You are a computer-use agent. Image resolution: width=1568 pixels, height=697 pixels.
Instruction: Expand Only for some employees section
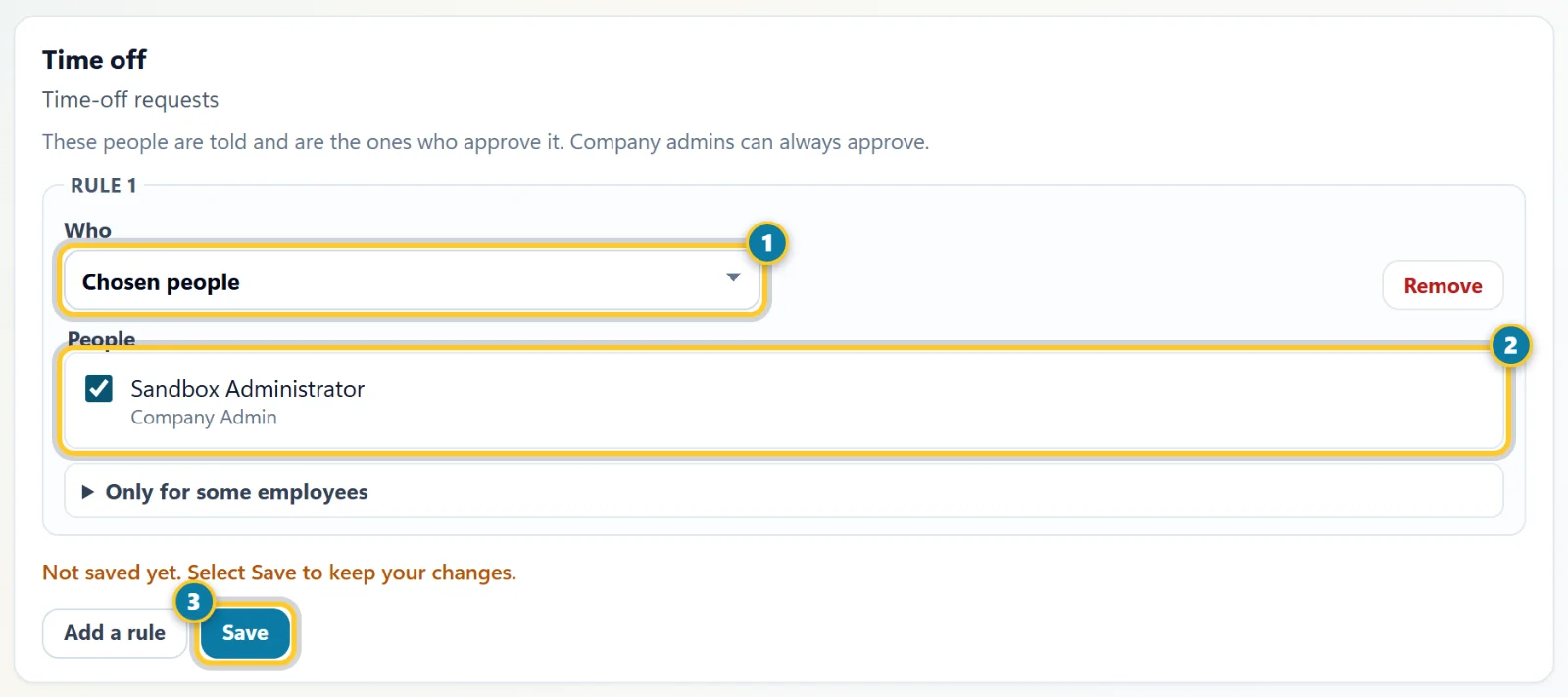click(783, 491)
